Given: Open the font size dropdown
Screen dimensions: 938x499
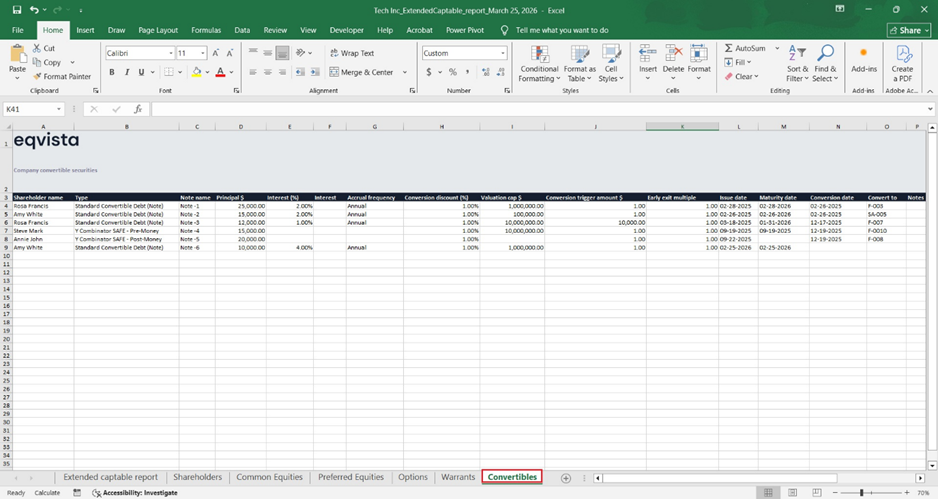Looking at the screenshot, I should click(x=204, y=53).
